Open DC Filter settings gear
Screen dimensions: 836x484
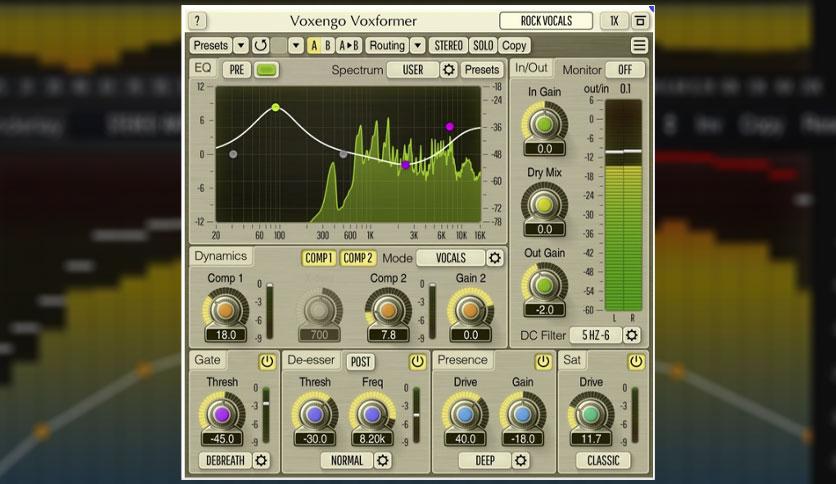pos(631,335)
